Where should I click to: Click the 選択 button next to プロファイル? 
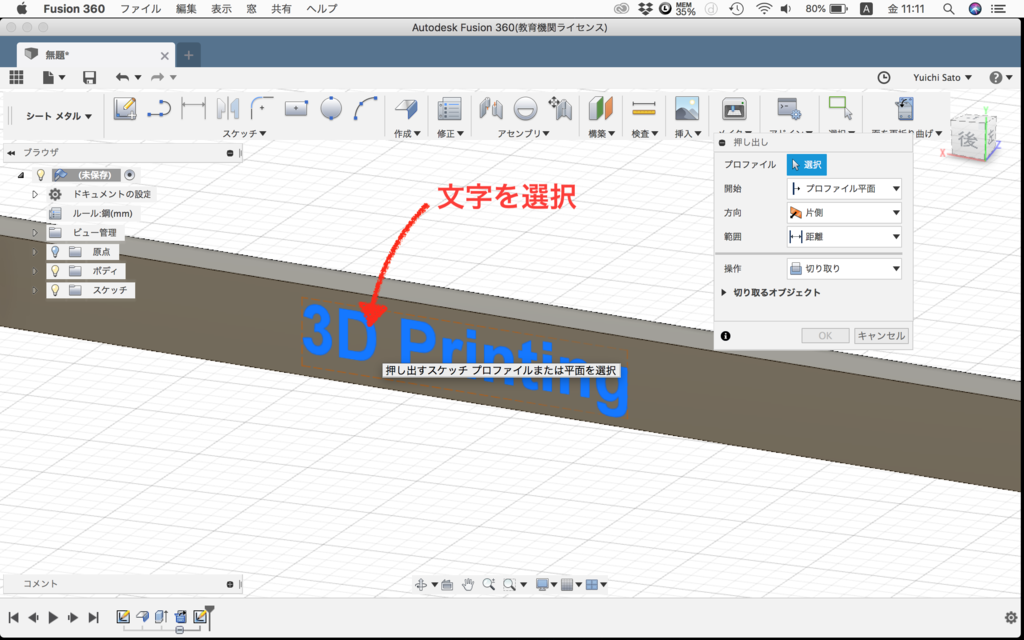[x=806, y=164]
